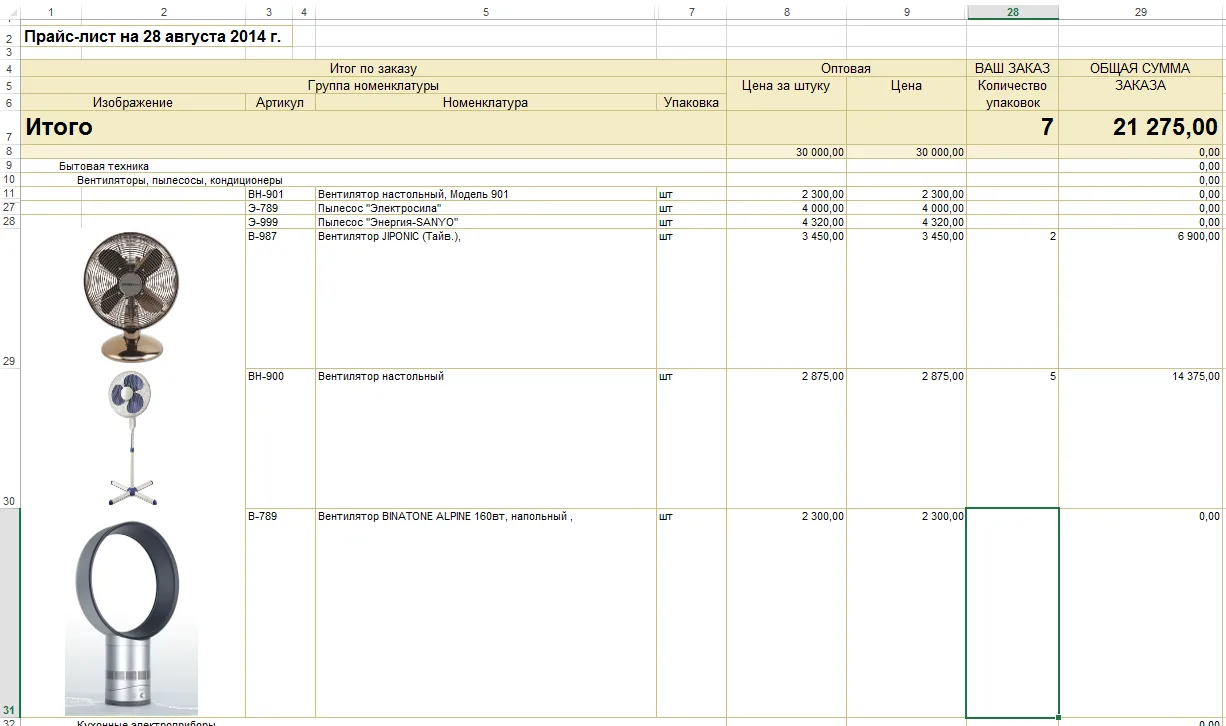Click row header 31
The width and height of the screenshot is (1226, 726).
click(10, 613)
